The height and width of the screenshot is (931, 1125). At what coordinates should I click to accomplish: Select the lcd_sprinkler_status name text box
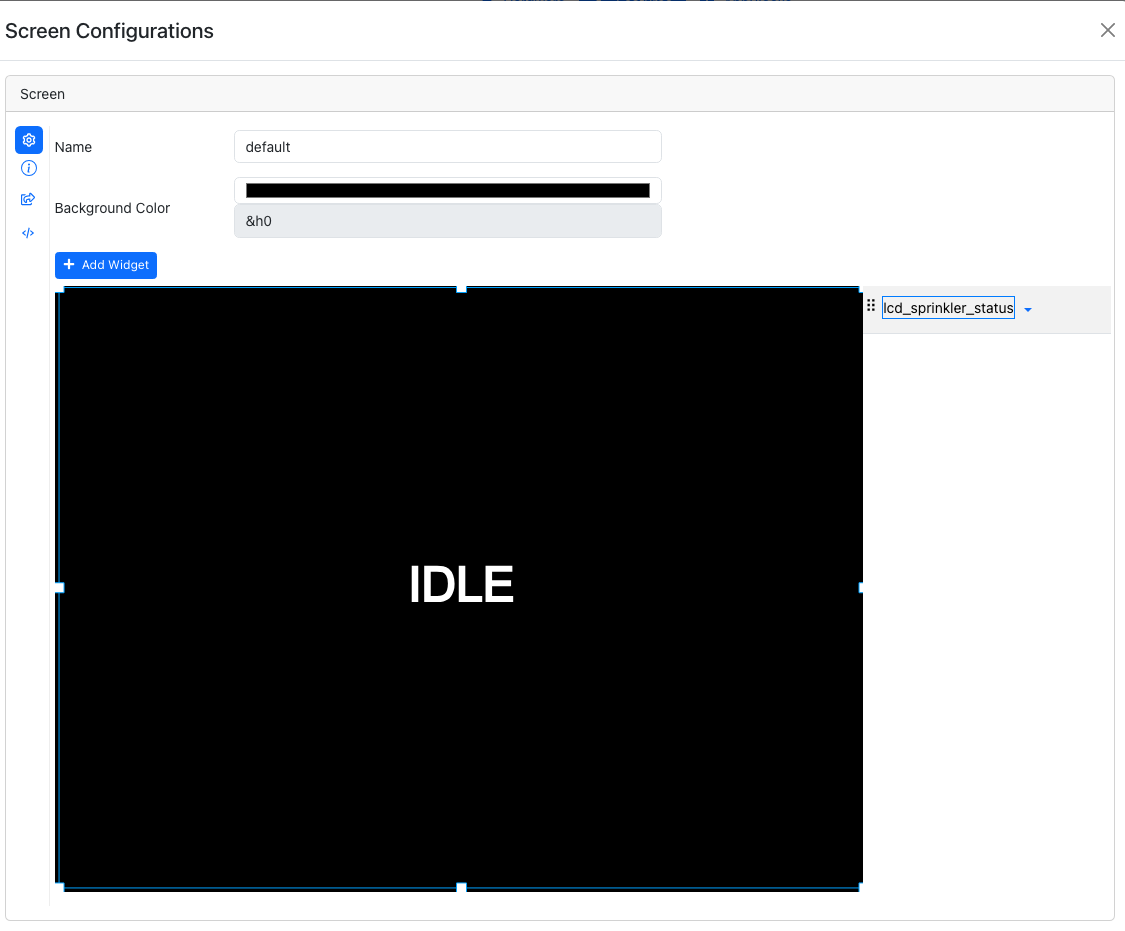click(948, 307)
